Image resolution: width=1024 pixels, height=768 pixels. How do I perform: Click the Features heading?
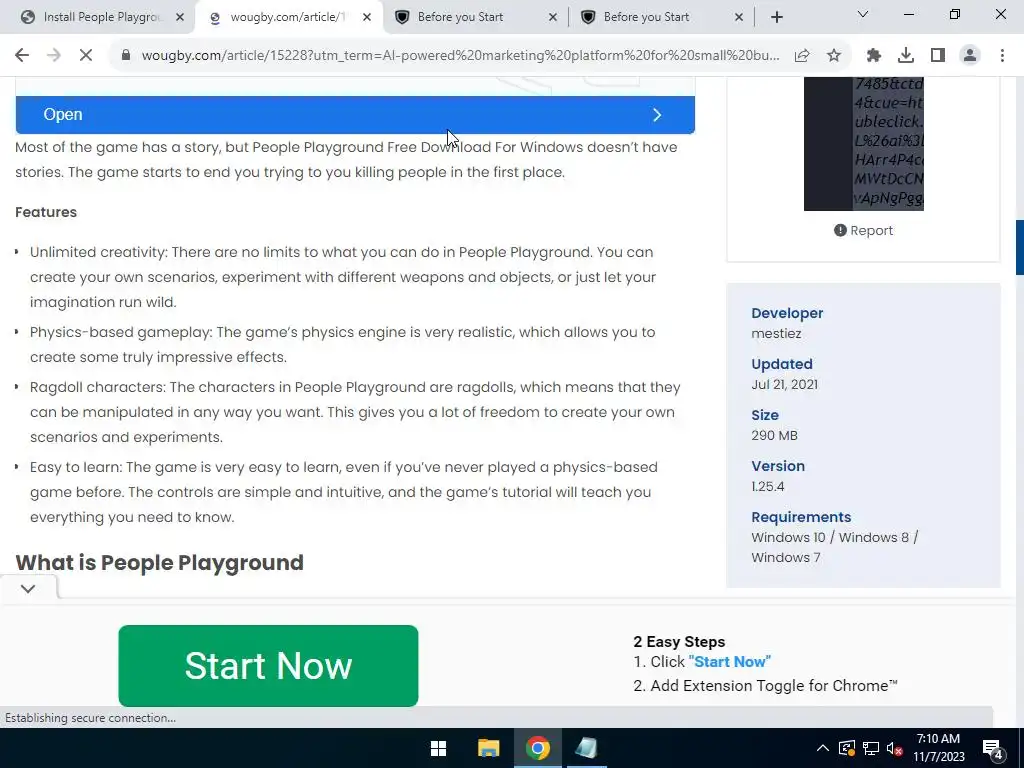point(46,212)
